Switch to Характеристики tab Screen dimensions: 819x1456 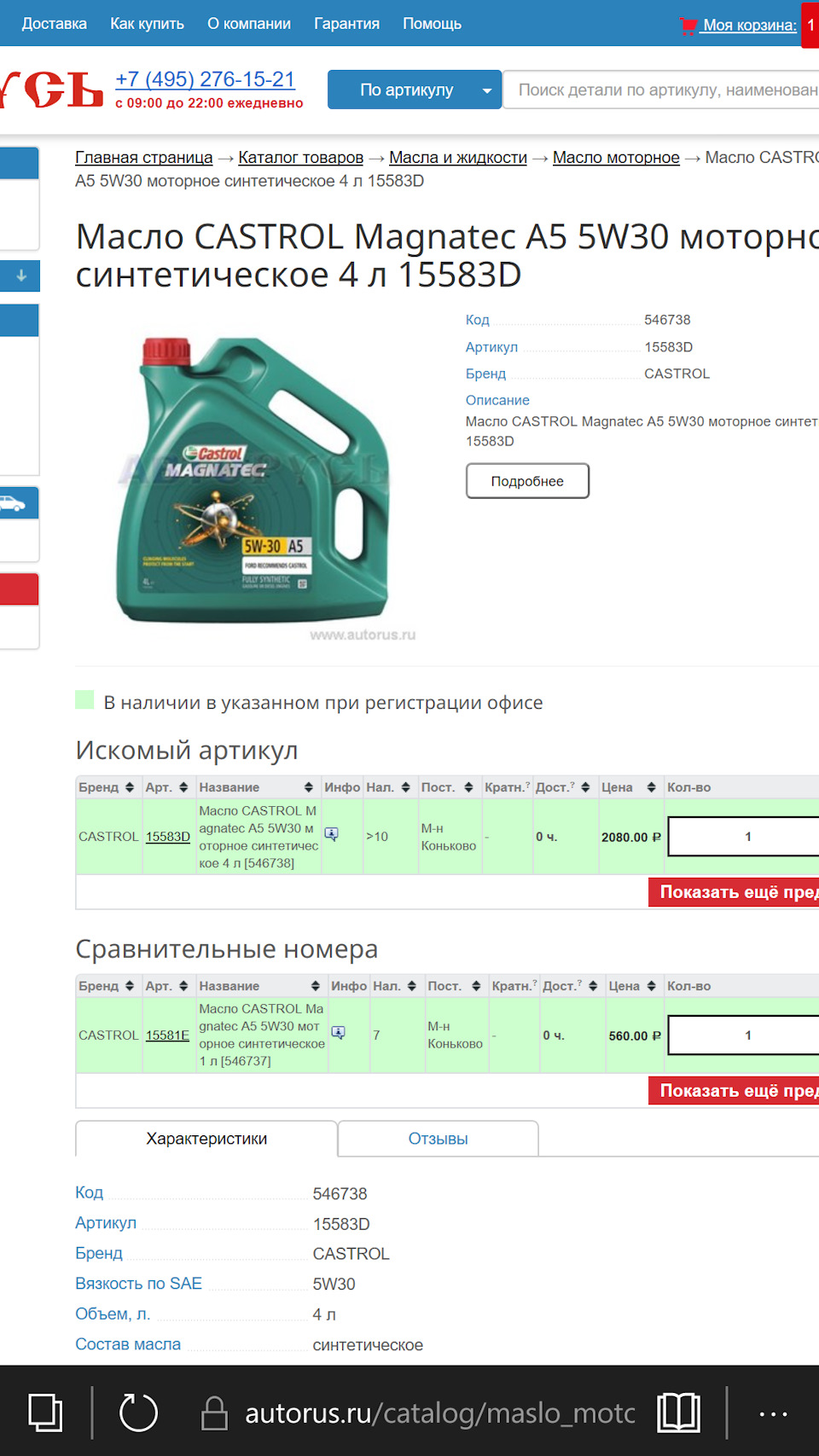(x=206, y=1139)
